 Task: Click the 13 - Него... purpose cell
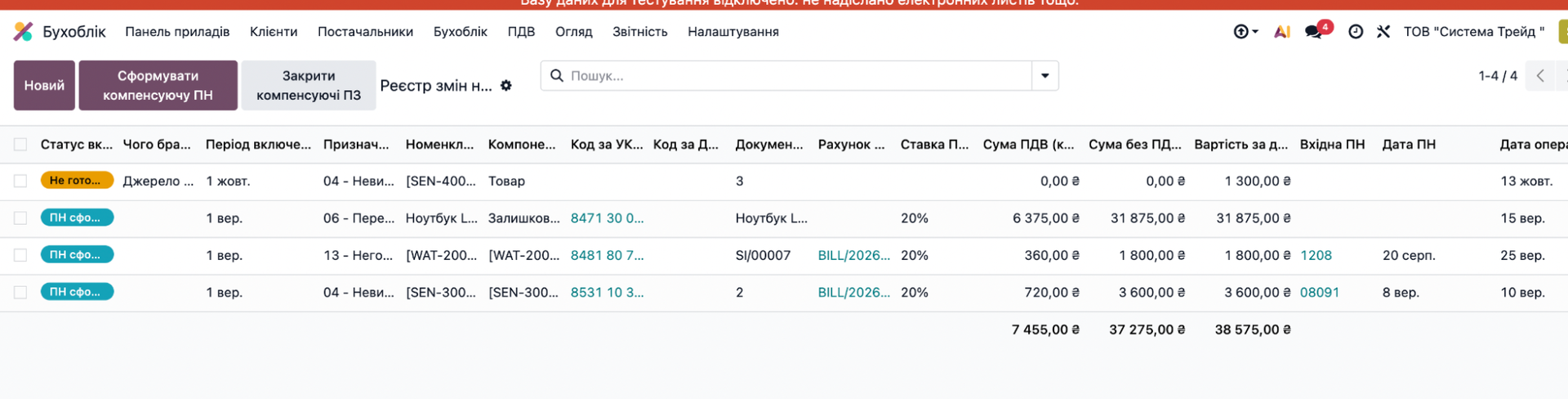click(x=358, y=255)
